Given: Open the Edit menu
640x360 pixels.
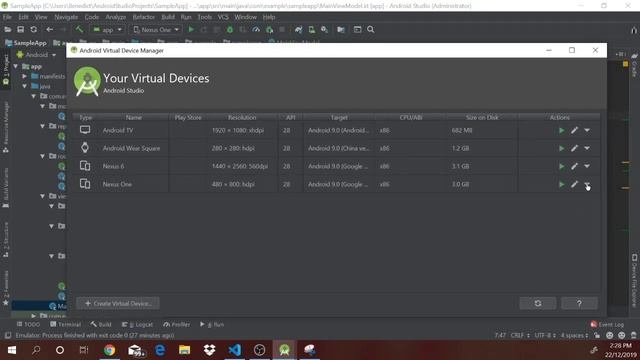Looking at the screenshot, I should click(23, 17).
